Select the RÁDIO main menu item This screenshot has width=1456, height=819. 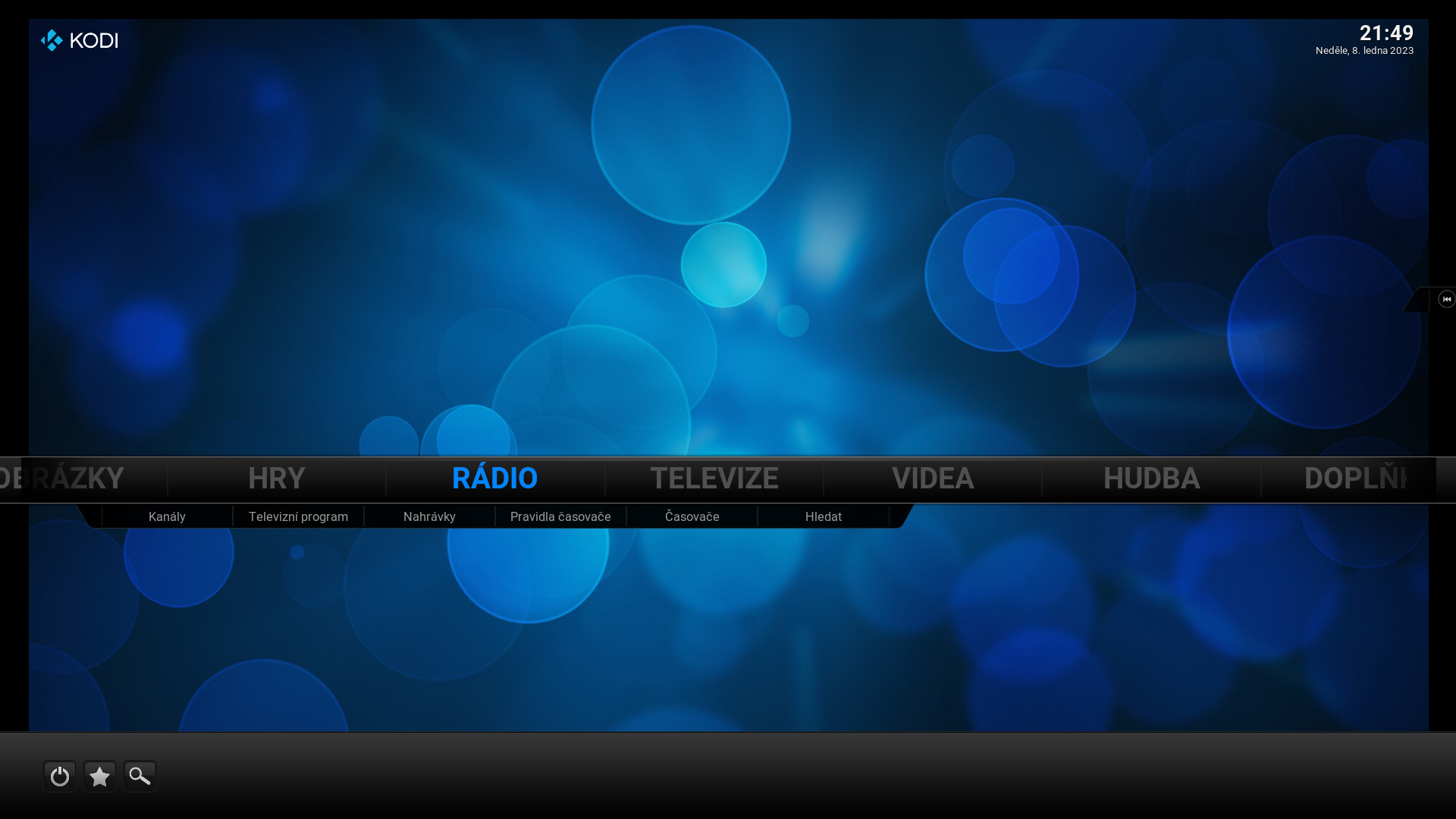[x=494, y=479]
